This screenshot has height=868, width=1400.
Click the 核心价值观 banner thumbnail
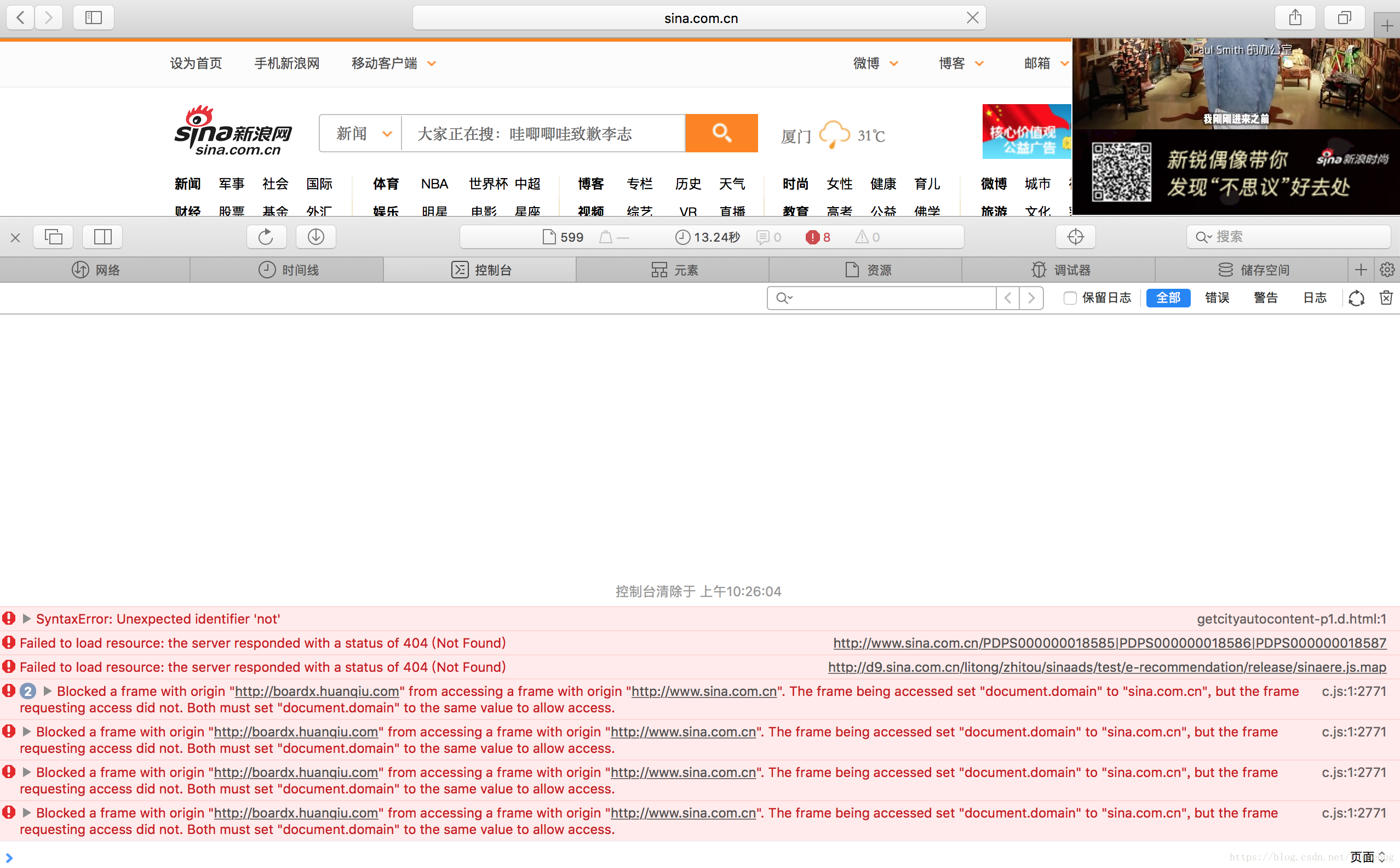pos(1026,132)
